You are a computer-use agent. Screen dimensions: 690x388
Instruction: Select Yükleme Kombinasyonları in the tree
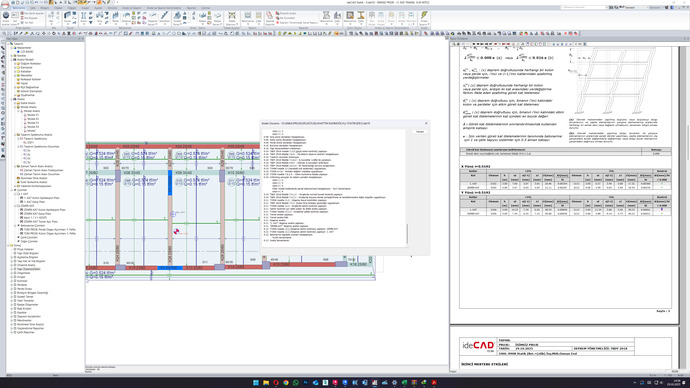(x=36, y=186)
